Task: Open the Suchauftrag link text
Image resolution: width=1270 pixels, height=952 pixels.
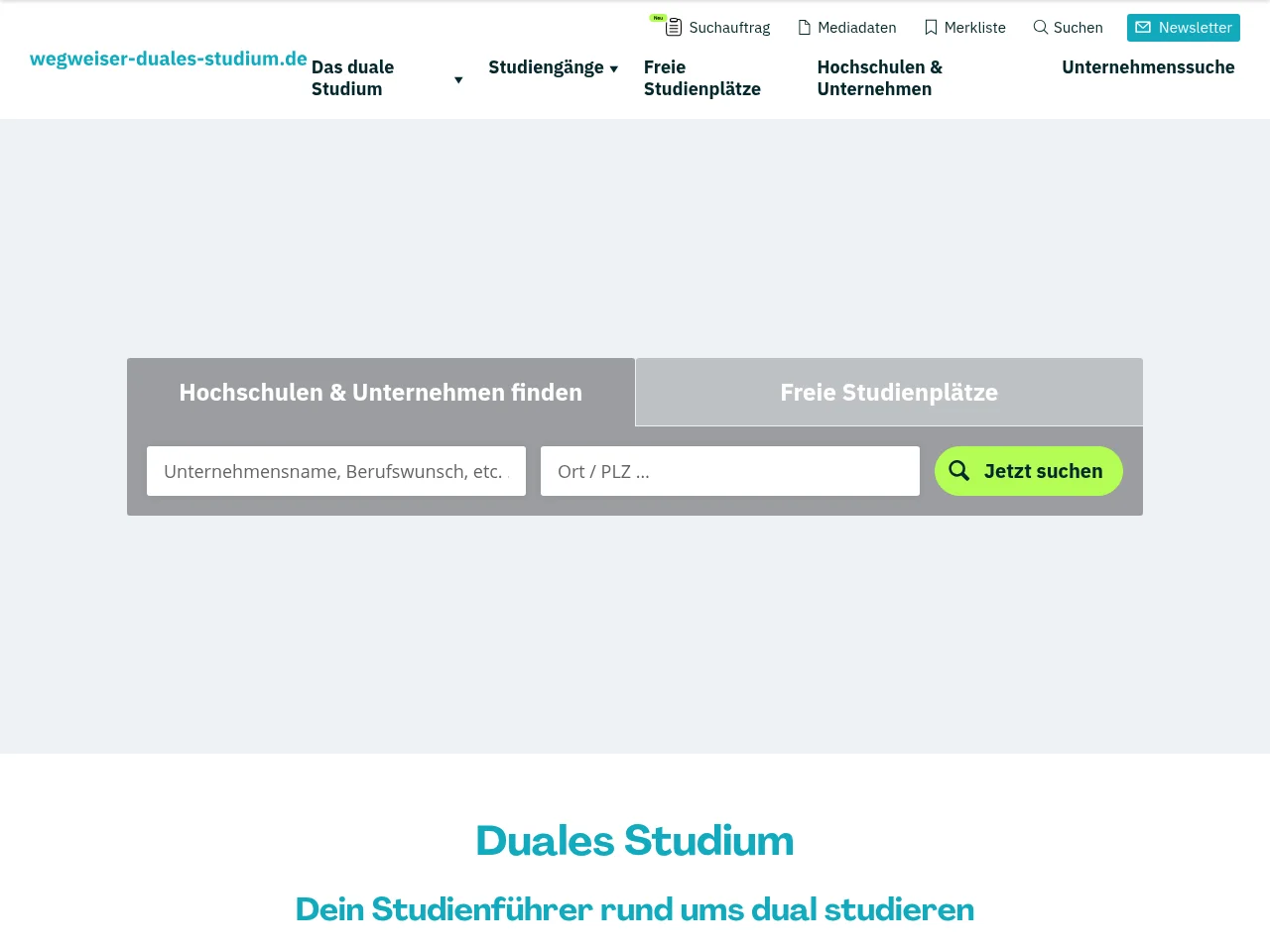Action: click(729, 28)
